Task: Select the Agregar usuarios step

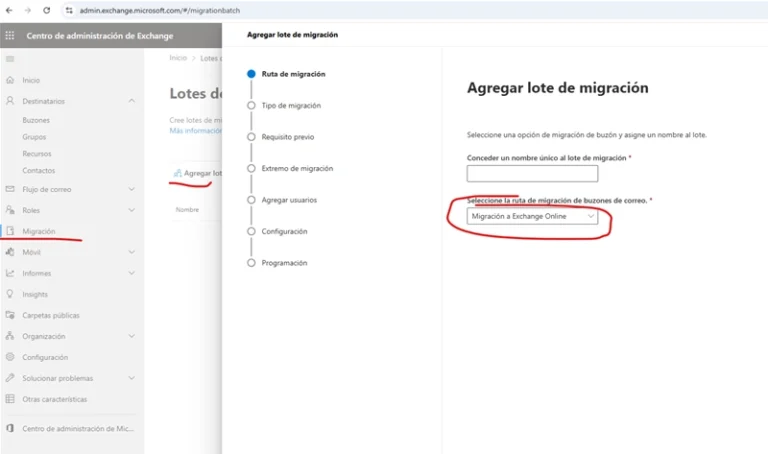Action: point(282,200)
